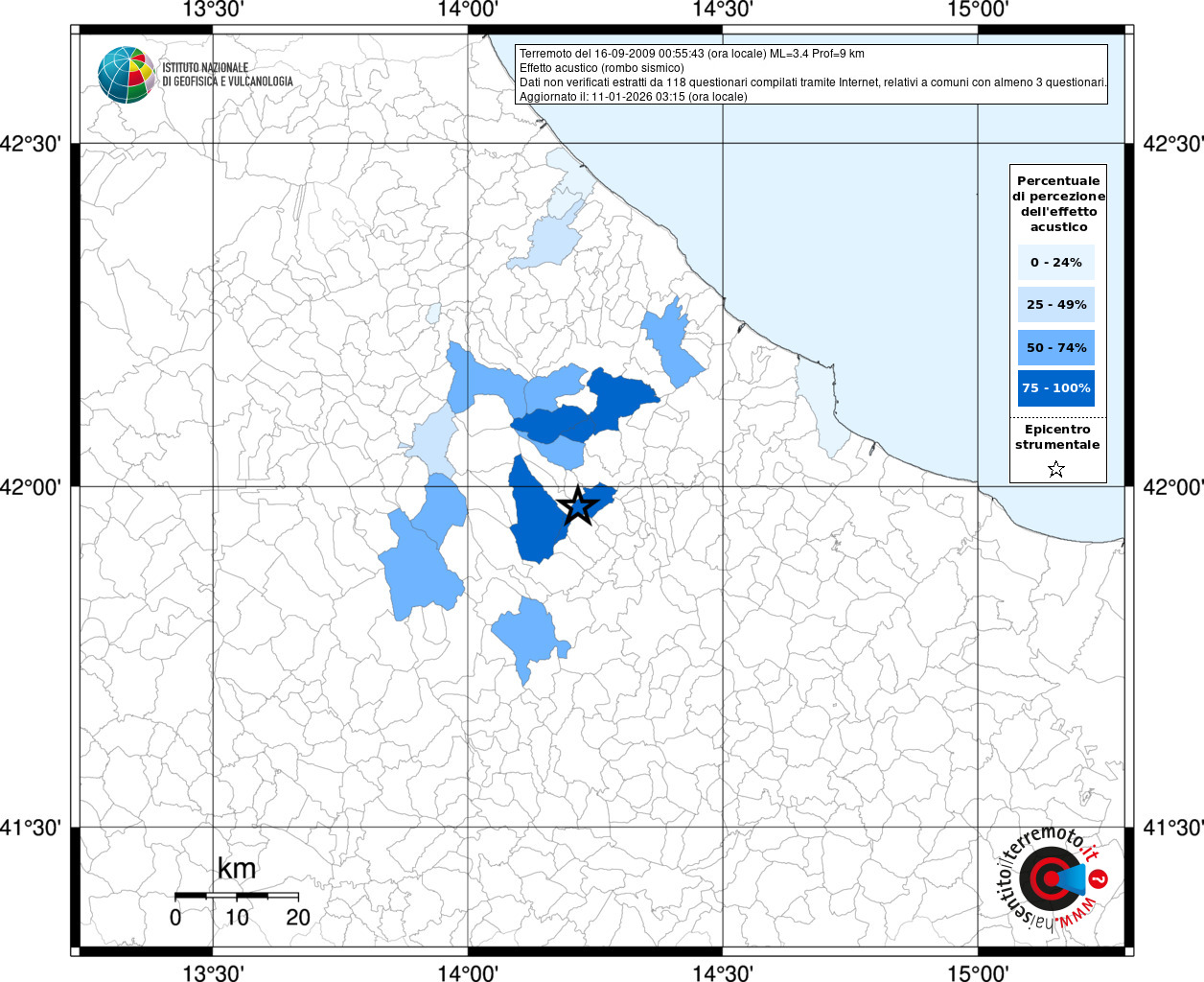
Task: Click the haisentitoilterremoto.it logo
Action: click(1053, 877)
